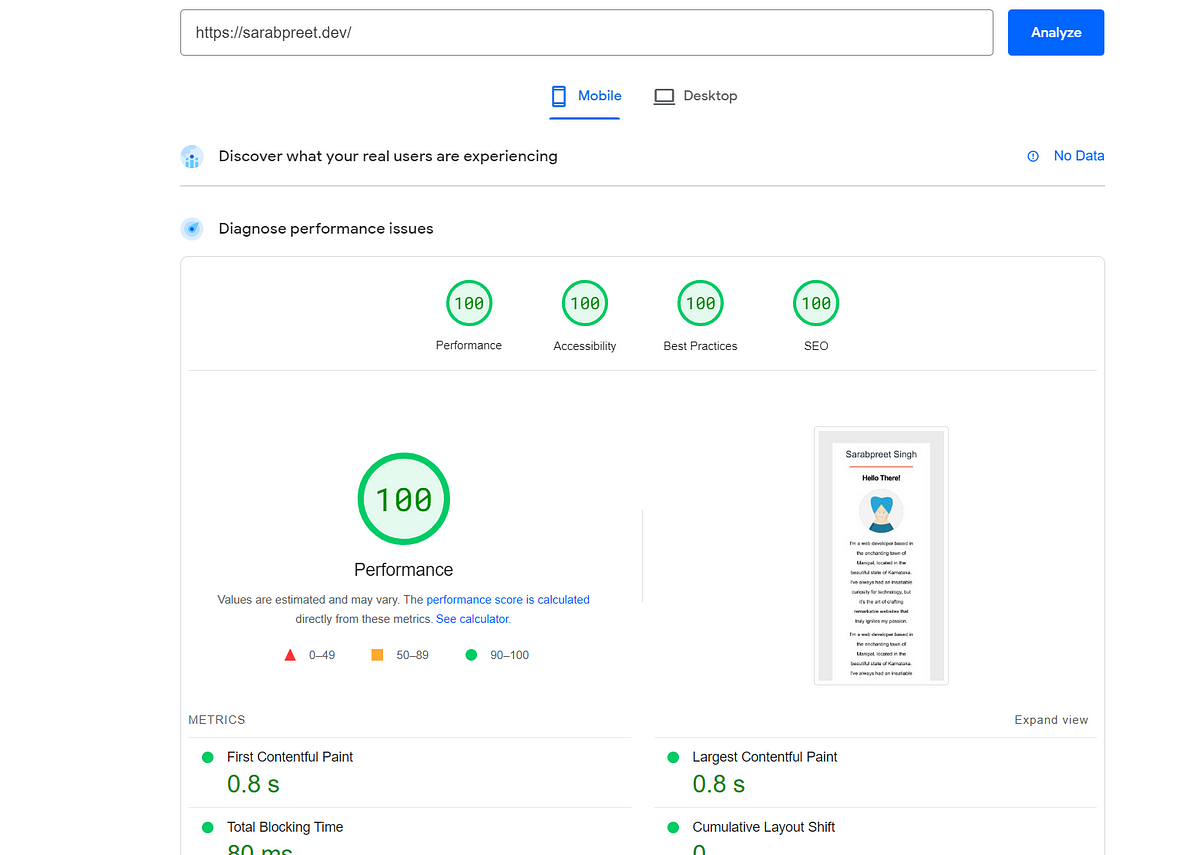1200x855 pixels.
Task: Click the First Contentful Paint 0.8 s value
Action: coord(253,784)
